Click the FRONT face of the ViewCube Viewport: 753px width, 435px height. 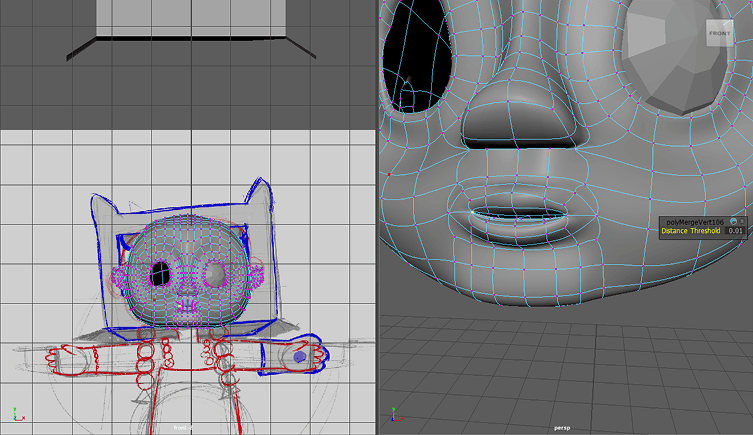[x=719, y=33]
